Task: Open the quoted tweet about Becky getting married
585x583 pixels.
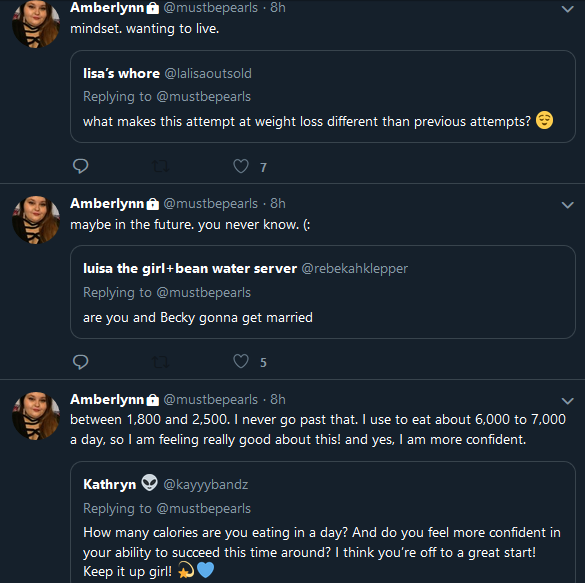Action: click(323, 292)
